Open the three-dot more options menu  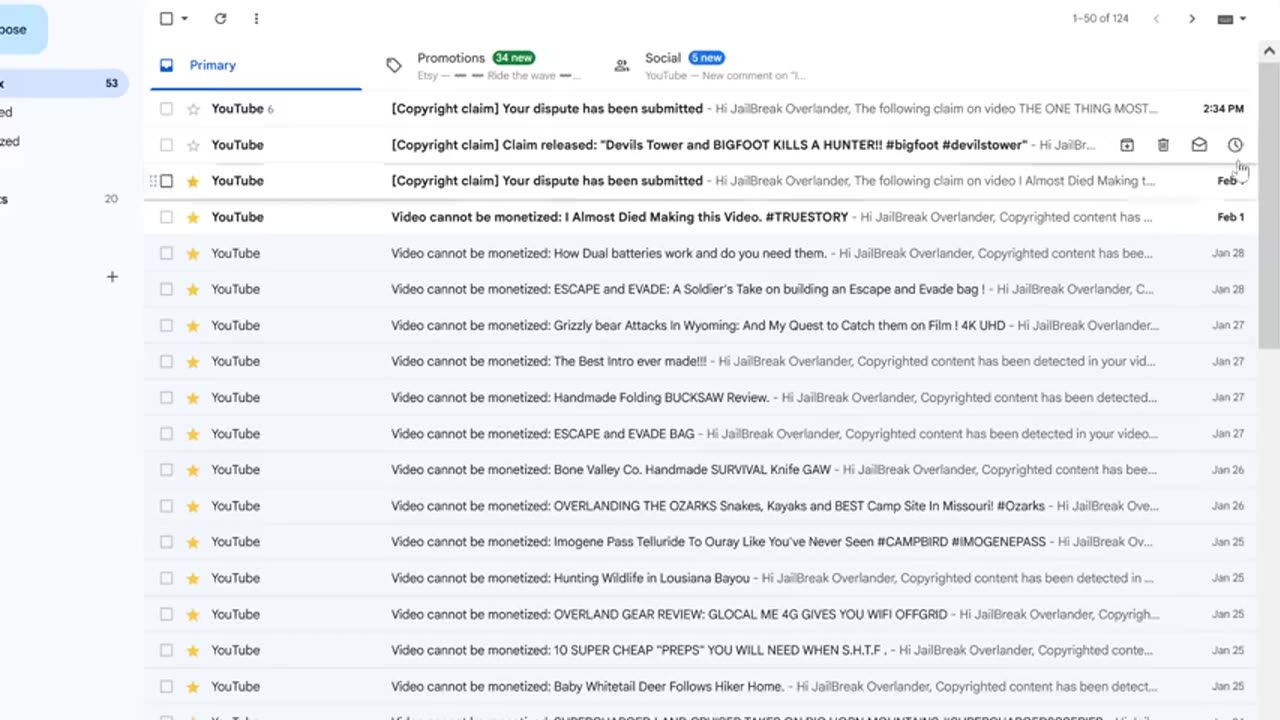(x=256, y=18)
